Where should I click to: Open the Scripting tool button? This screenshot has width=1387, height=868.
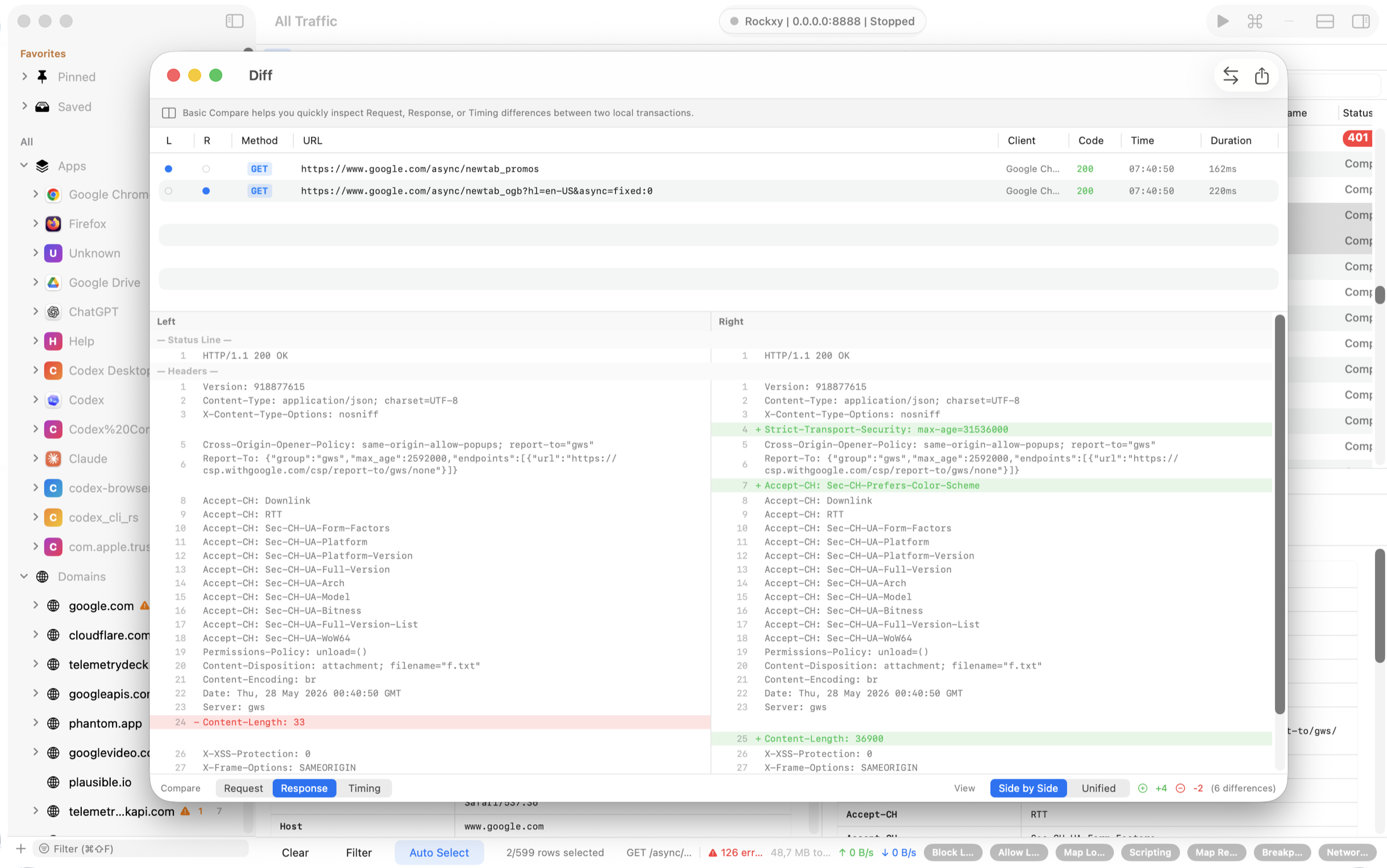[x=1150, y=853]
